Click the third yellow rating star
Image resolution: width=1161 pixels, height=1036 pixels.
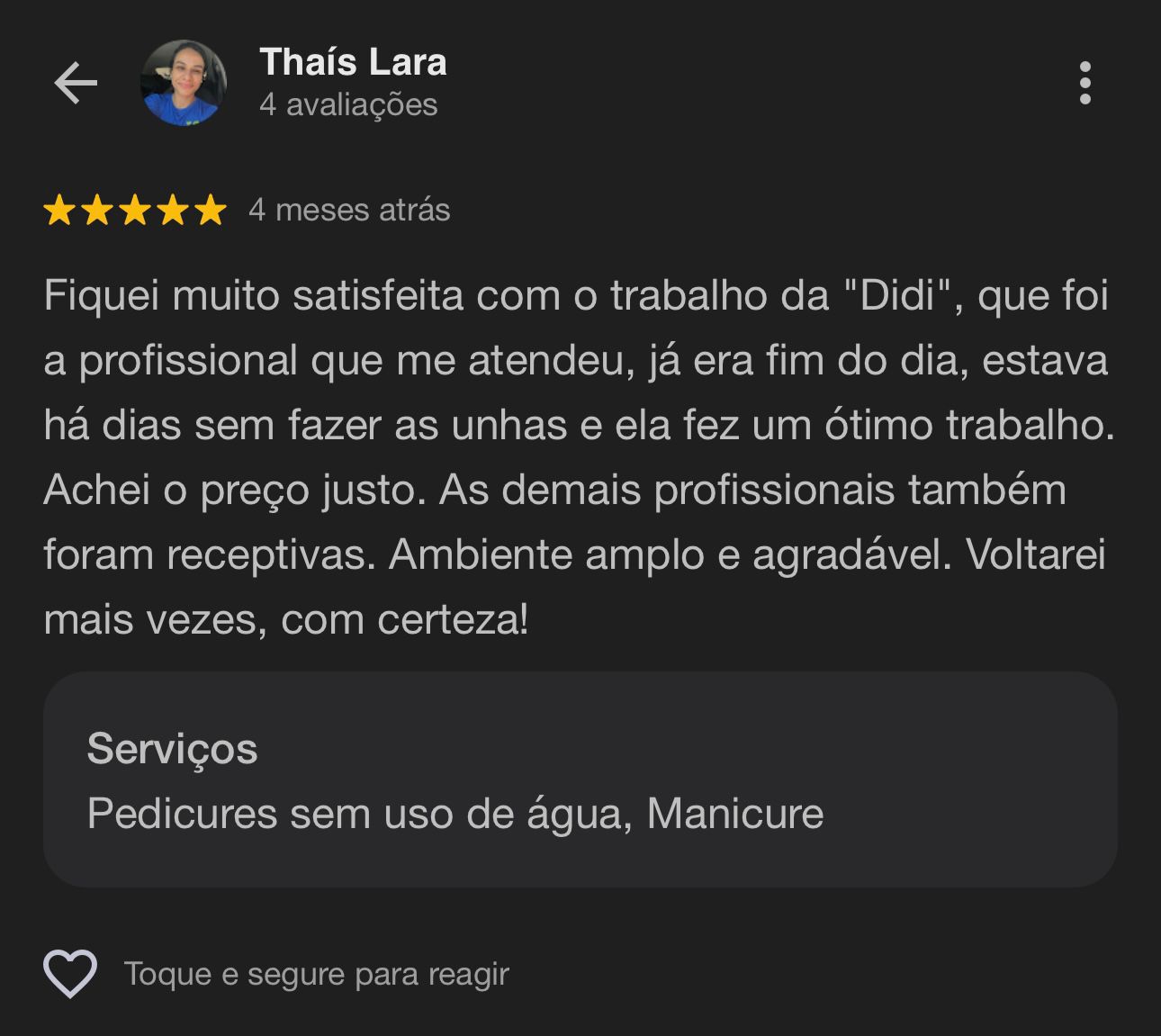(x=135, y=210)
